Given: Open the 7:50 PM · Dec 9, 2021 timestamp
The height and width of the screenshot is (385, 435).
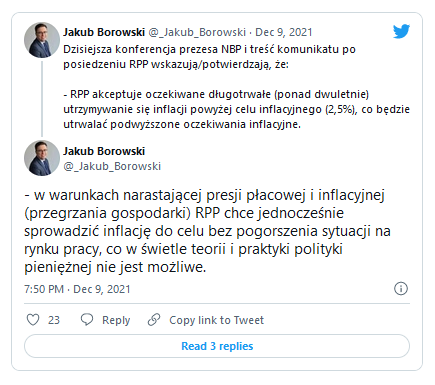Looking at the screenshot, I should coord(77,289).
